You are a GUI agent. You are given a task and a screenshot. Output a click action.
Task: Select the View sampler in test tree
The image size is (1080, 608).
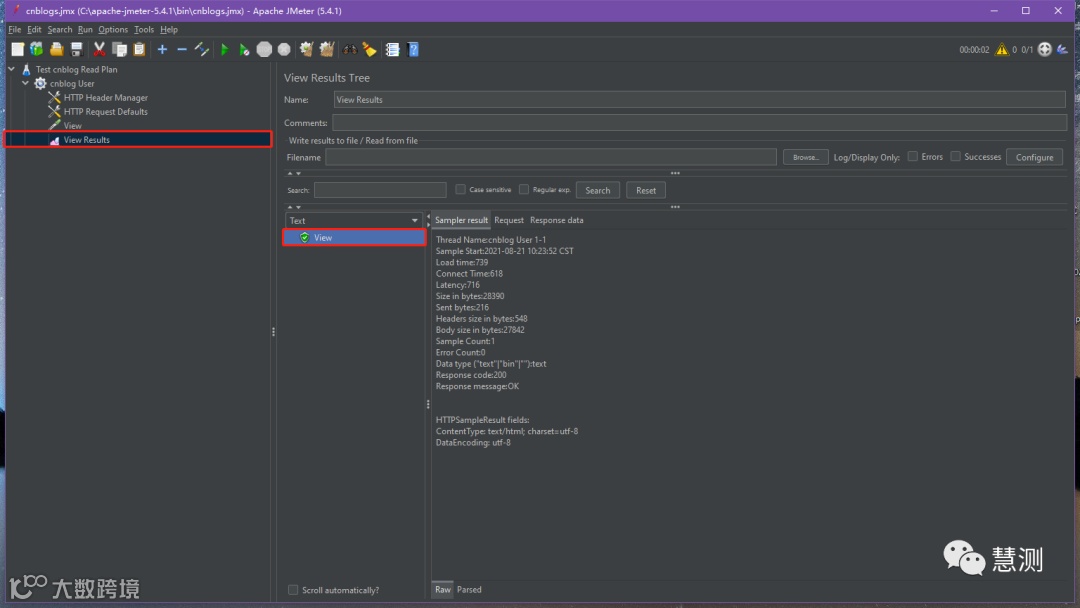[x=72, y=126]
